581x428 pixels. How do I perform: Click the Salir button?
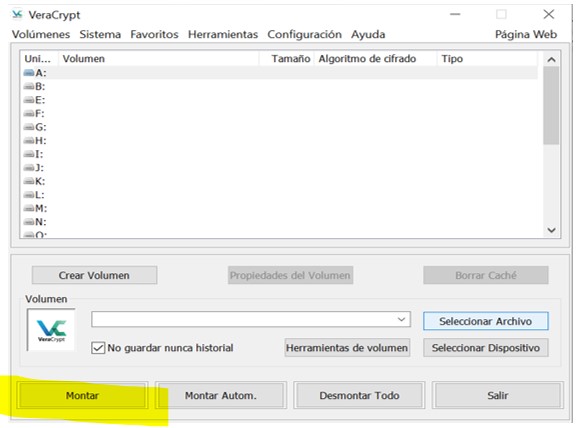pyautogui.click(x=498, y=395)
